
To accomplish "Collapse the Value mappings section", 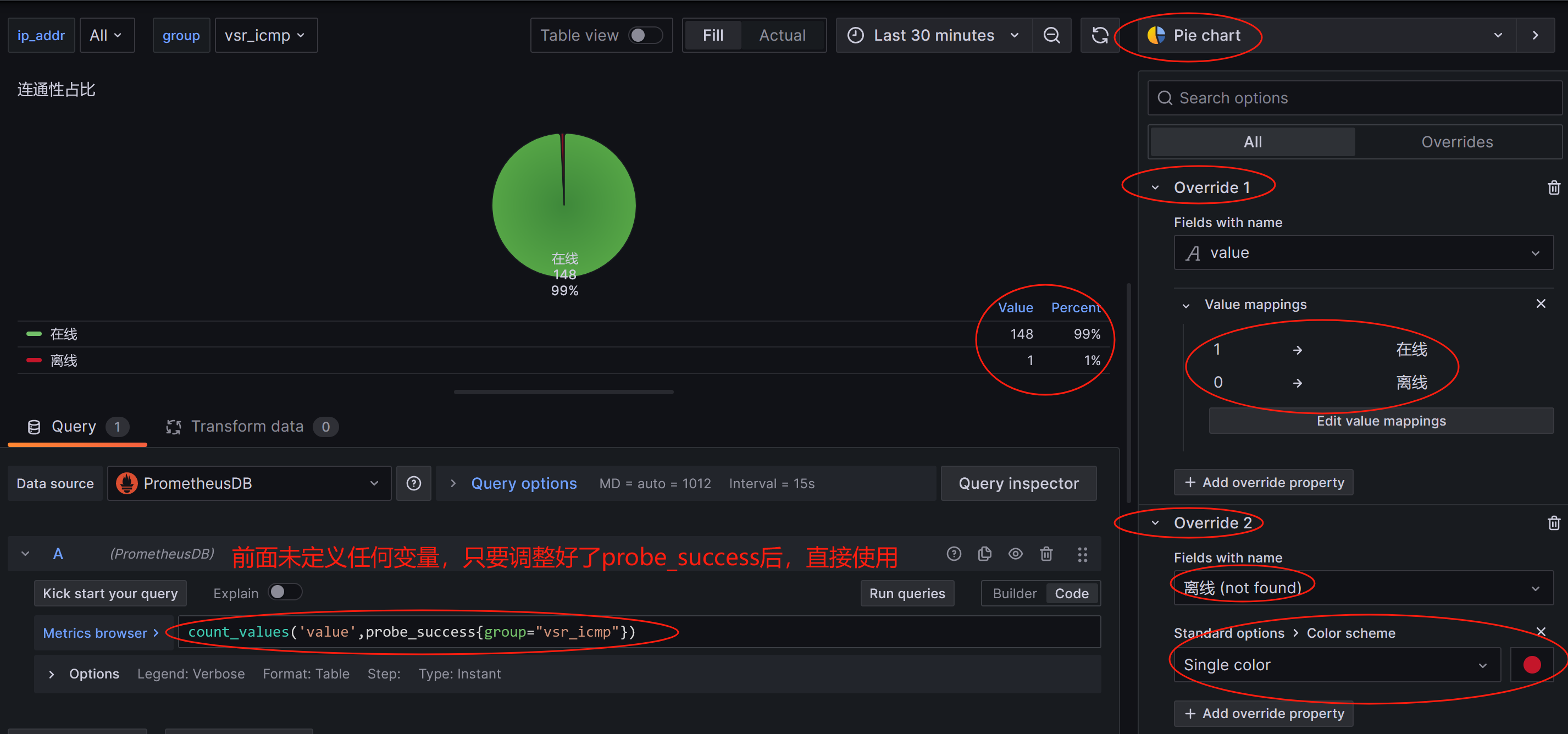I will 1185,305.
